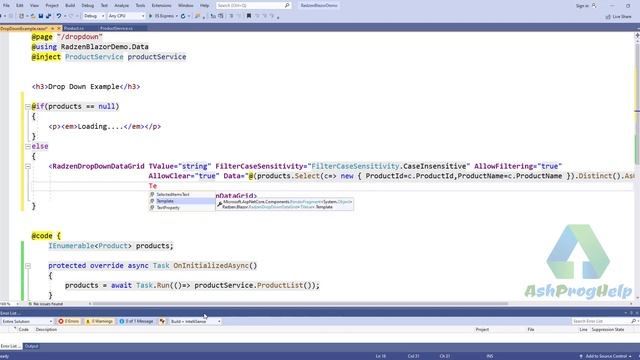Click the Search Error List field
Image resolution: width=640 pixels, height=360 pixels.
(x=604, y=321)
